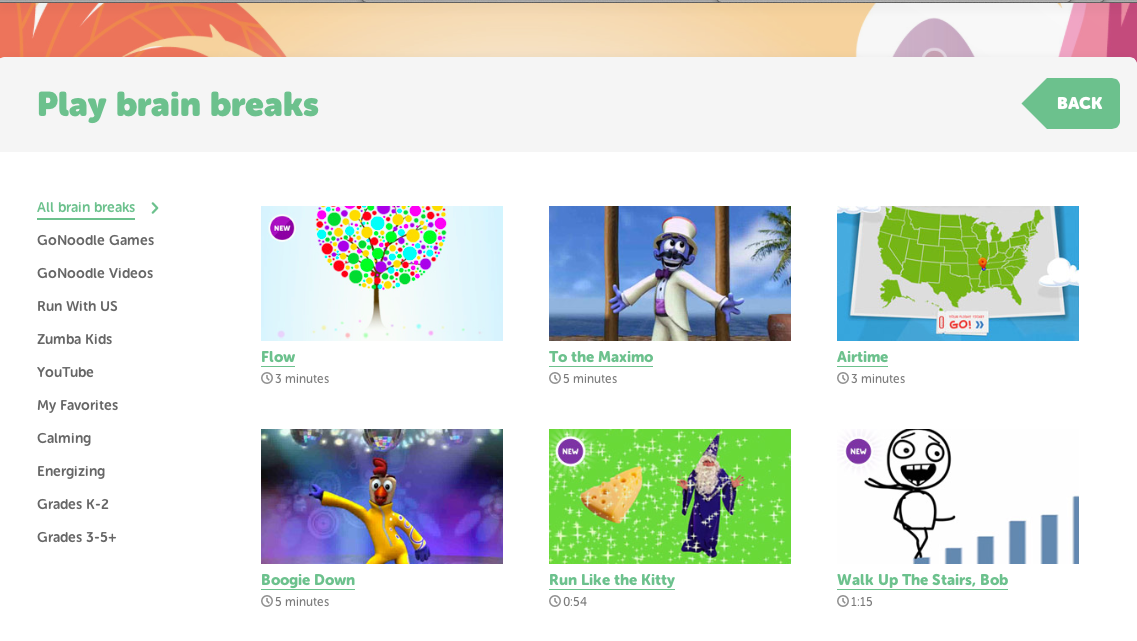
Task: Filter by Calming brain breaks
Action: pyautogui.click(x=64, y=438)
